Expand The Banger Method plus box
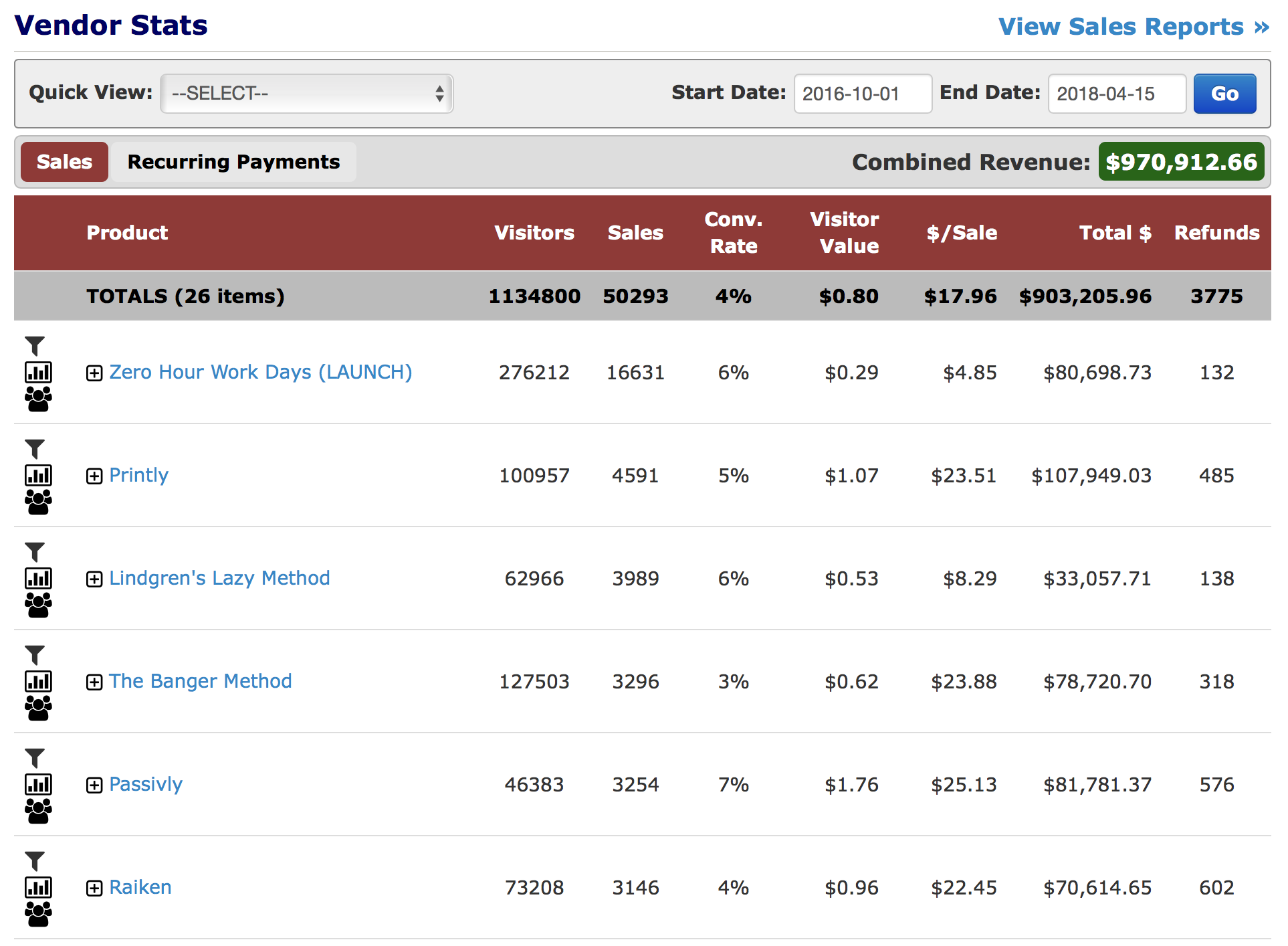The image size is (1288, 946). click(x=94, y=682)
